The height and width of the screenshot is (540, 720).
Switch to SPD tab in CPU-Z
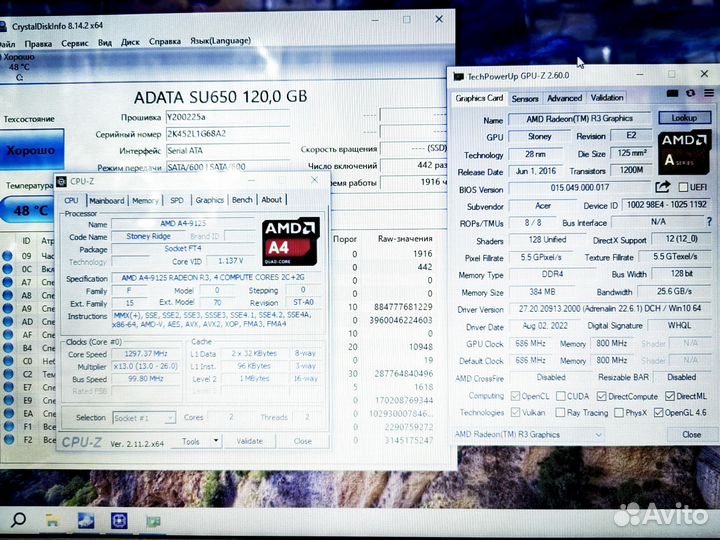coord(177,200)
